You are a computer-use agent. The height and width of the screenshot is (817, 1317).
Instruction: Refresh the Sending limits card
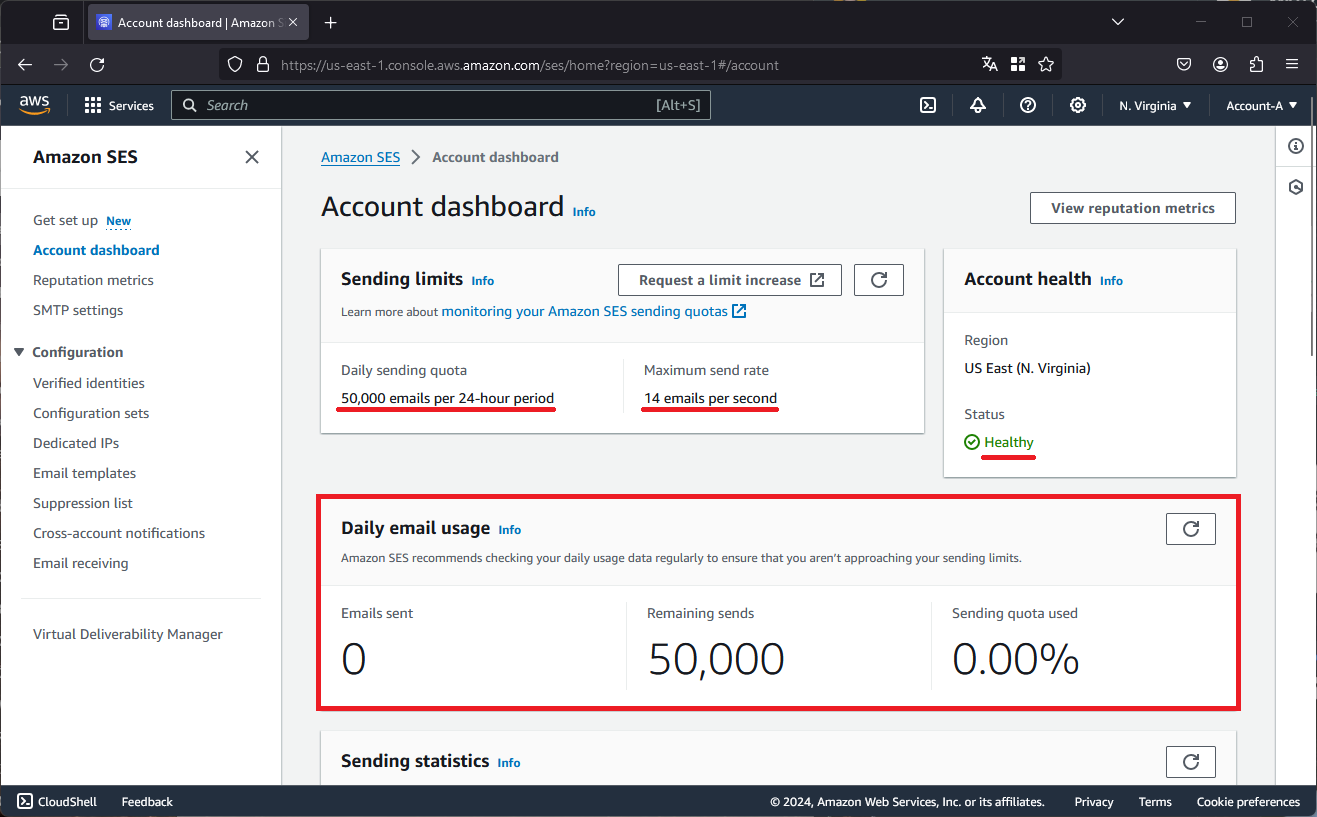click(x=879, y=280)
